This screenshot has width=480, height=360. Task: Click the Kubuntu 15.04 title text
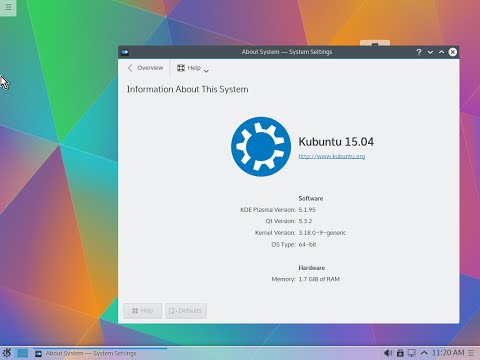click(x=336, y=142)
